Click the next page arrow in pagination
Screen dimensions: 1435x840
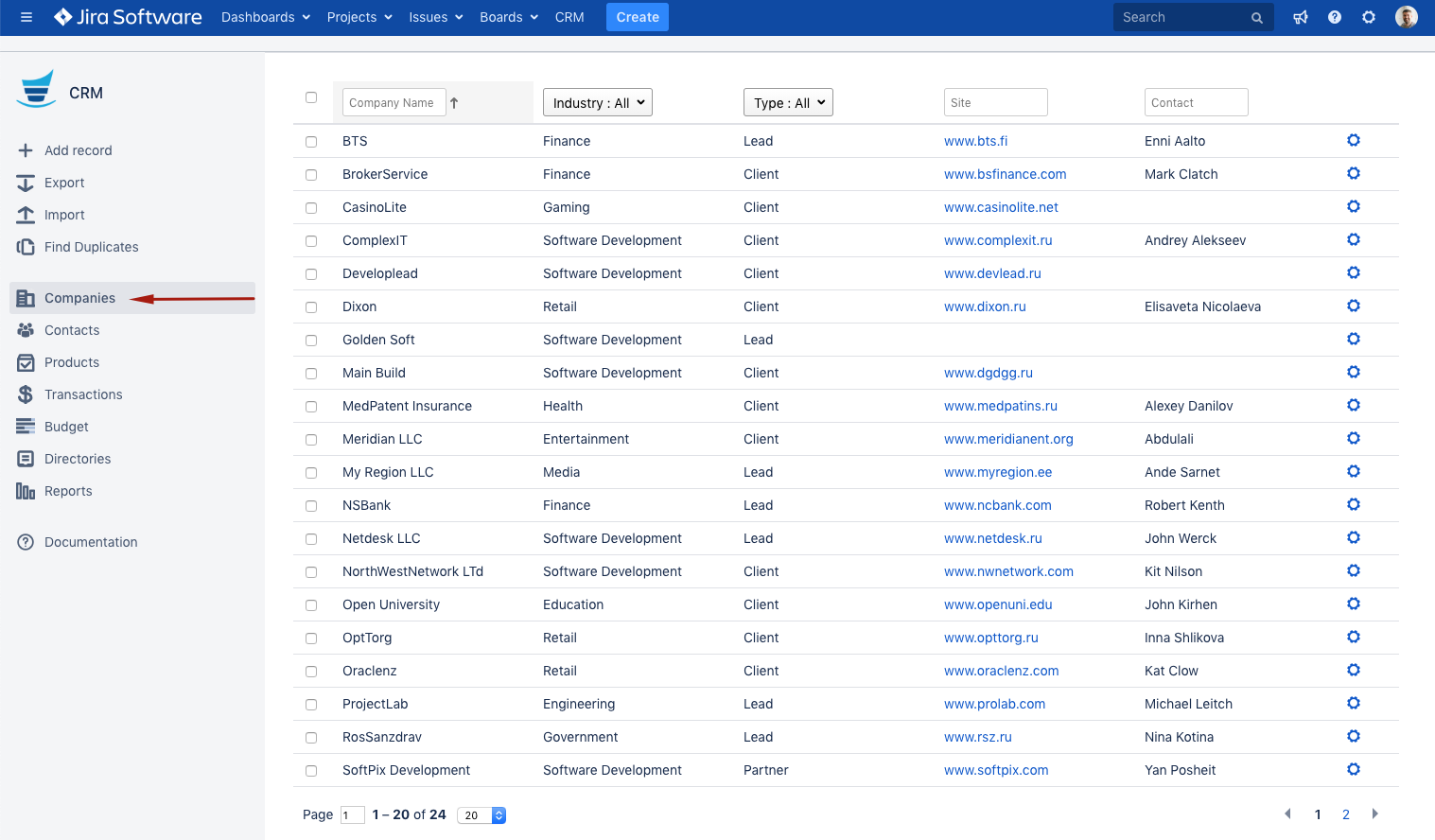[x=1374, y=814]
